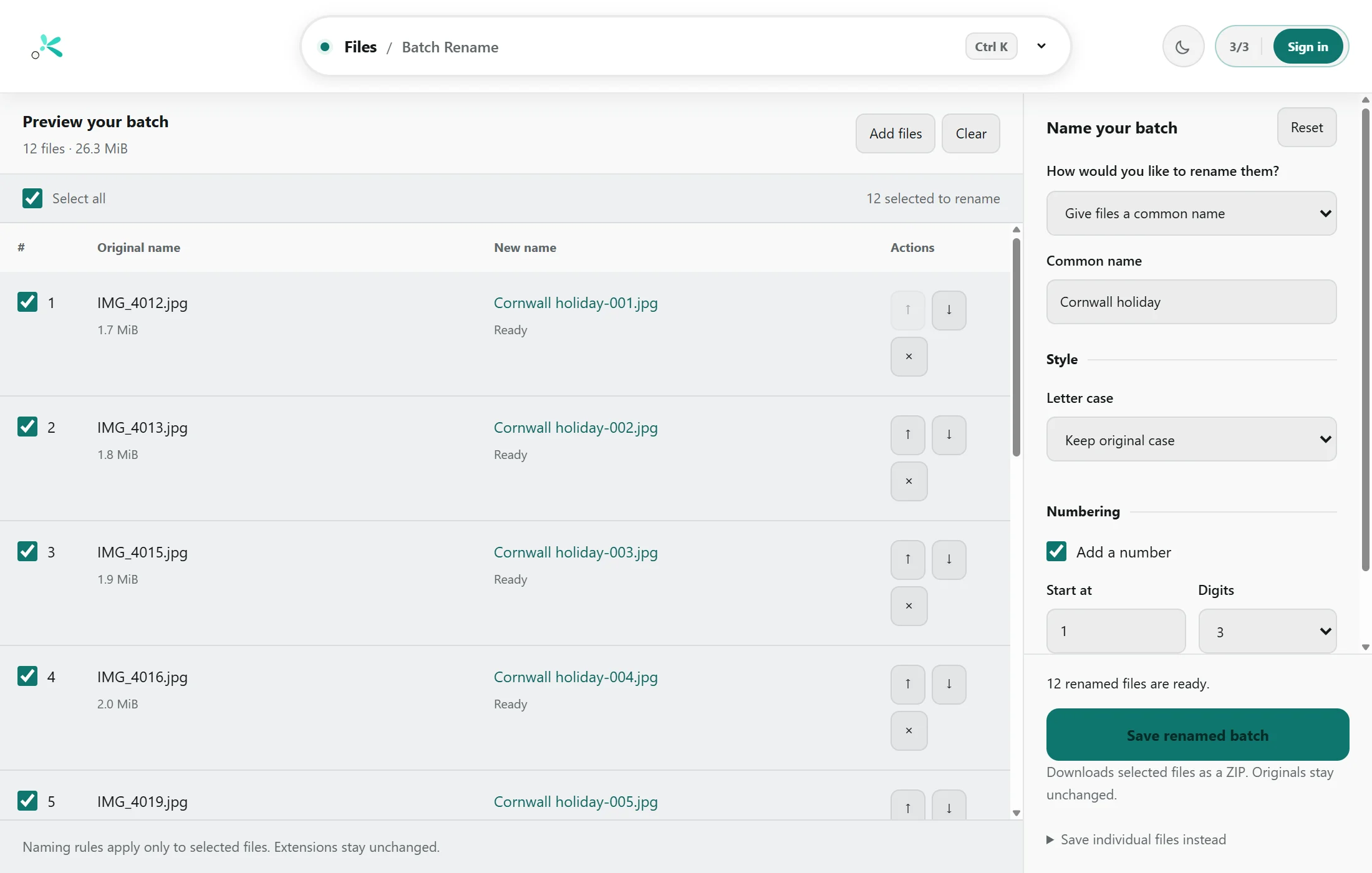This screenshot has width=1372, height=873.
Task: Expand Save individual files instead
Action: pos(1136,840)
